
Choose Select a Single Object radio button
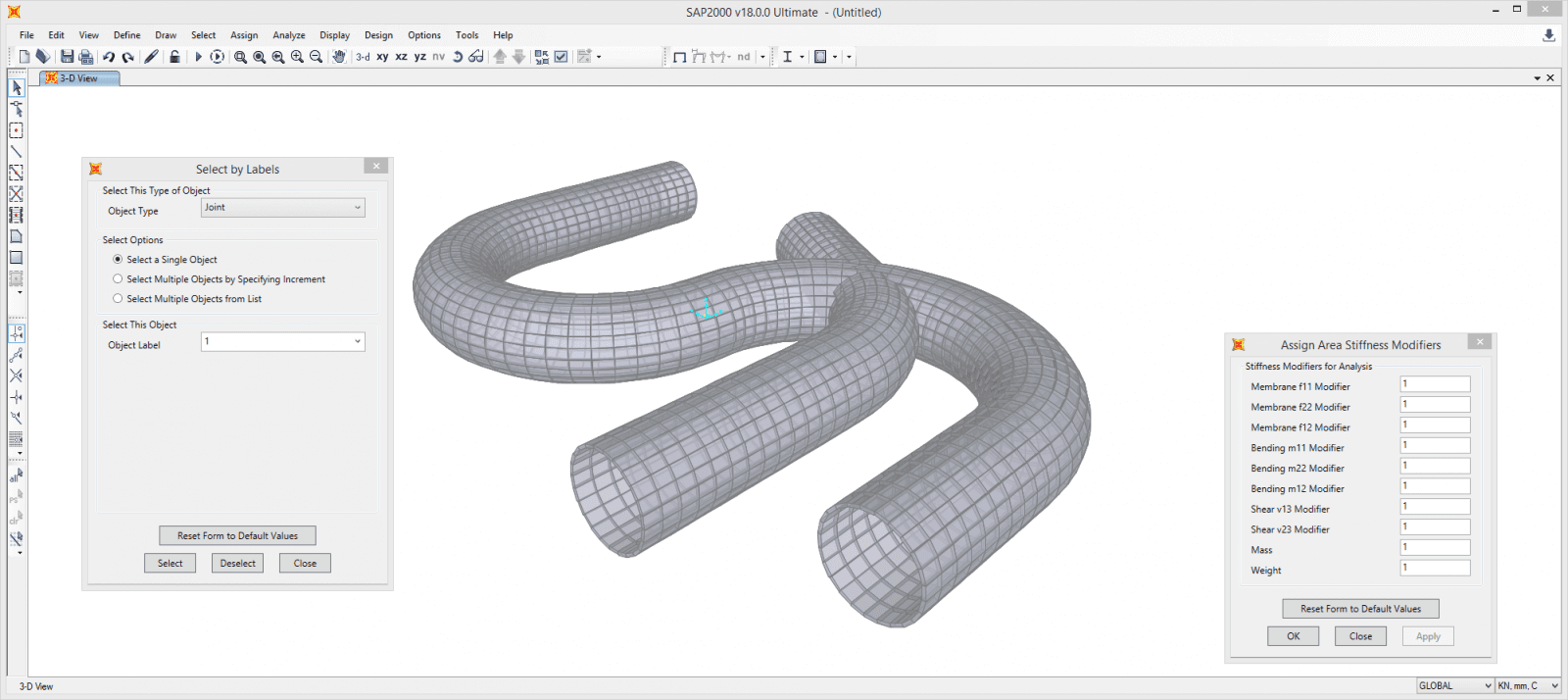click(118, 260)
